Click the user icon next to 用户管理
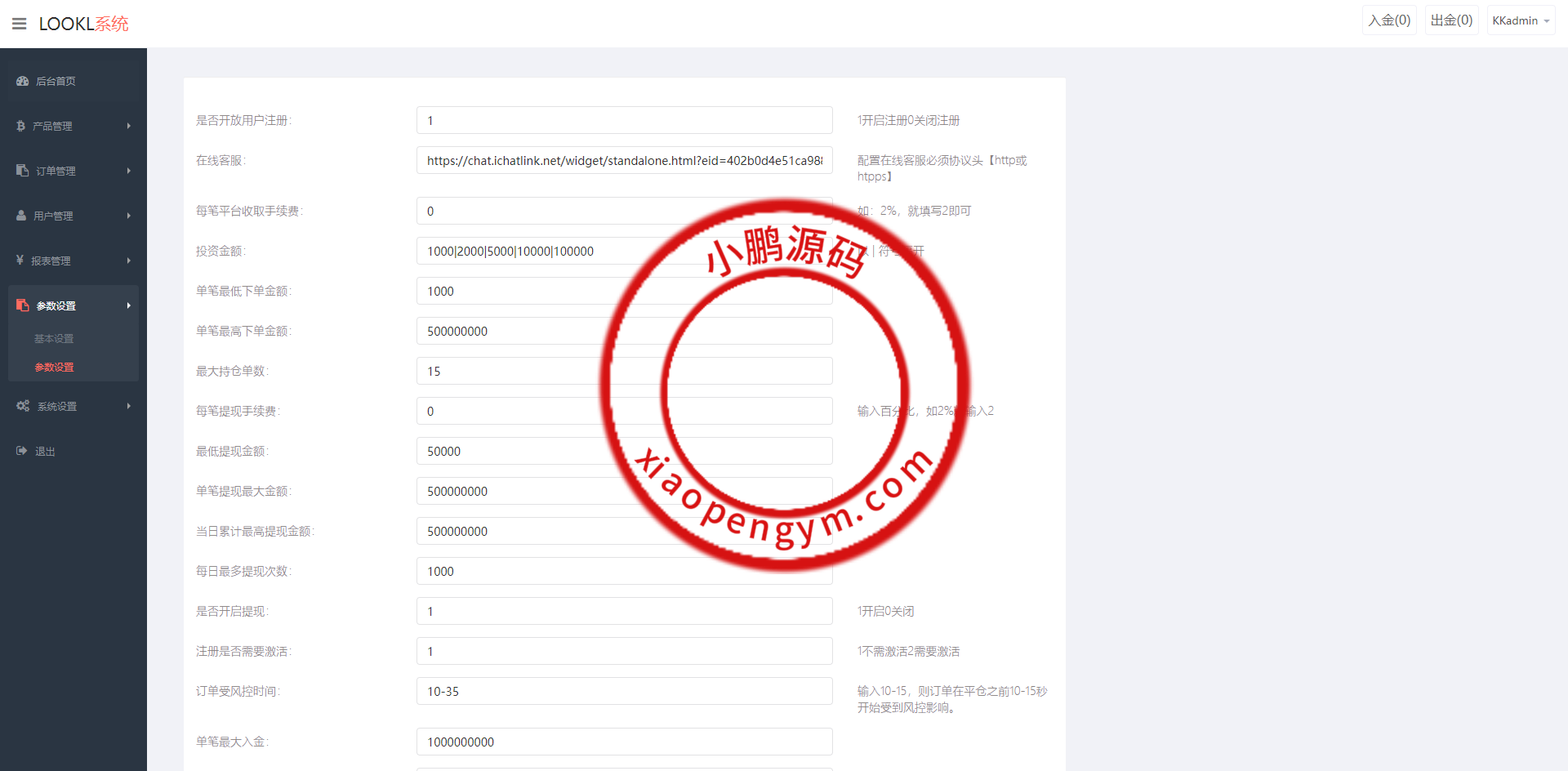 pos(20,216)
